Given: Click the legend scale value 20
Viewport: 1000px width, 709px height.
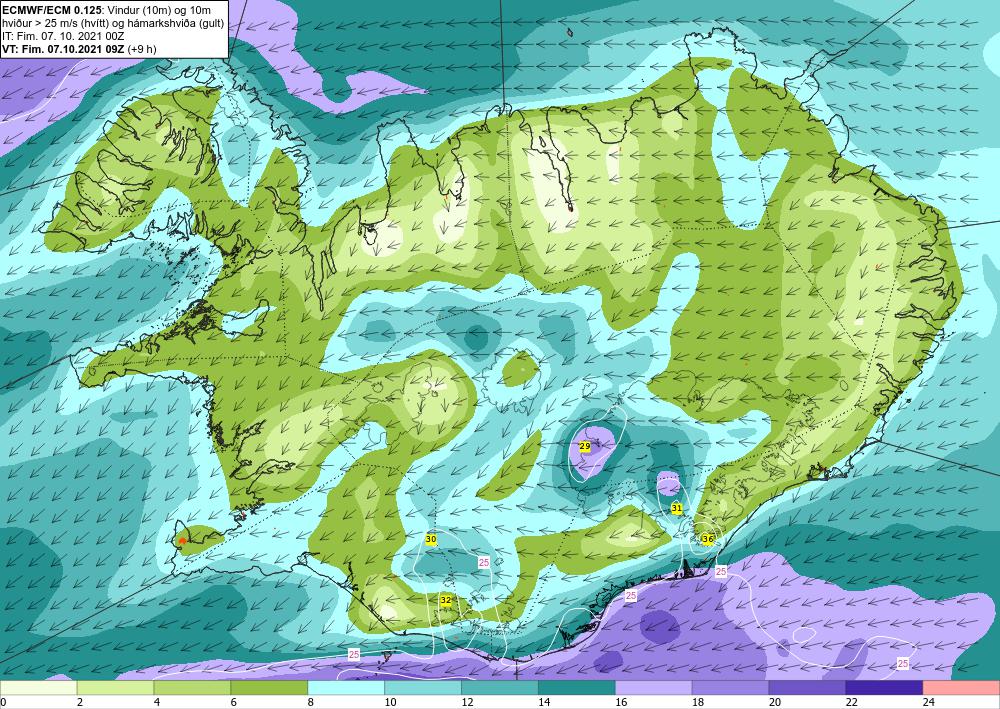Looking at the screenshot, I should click(775, 702).
